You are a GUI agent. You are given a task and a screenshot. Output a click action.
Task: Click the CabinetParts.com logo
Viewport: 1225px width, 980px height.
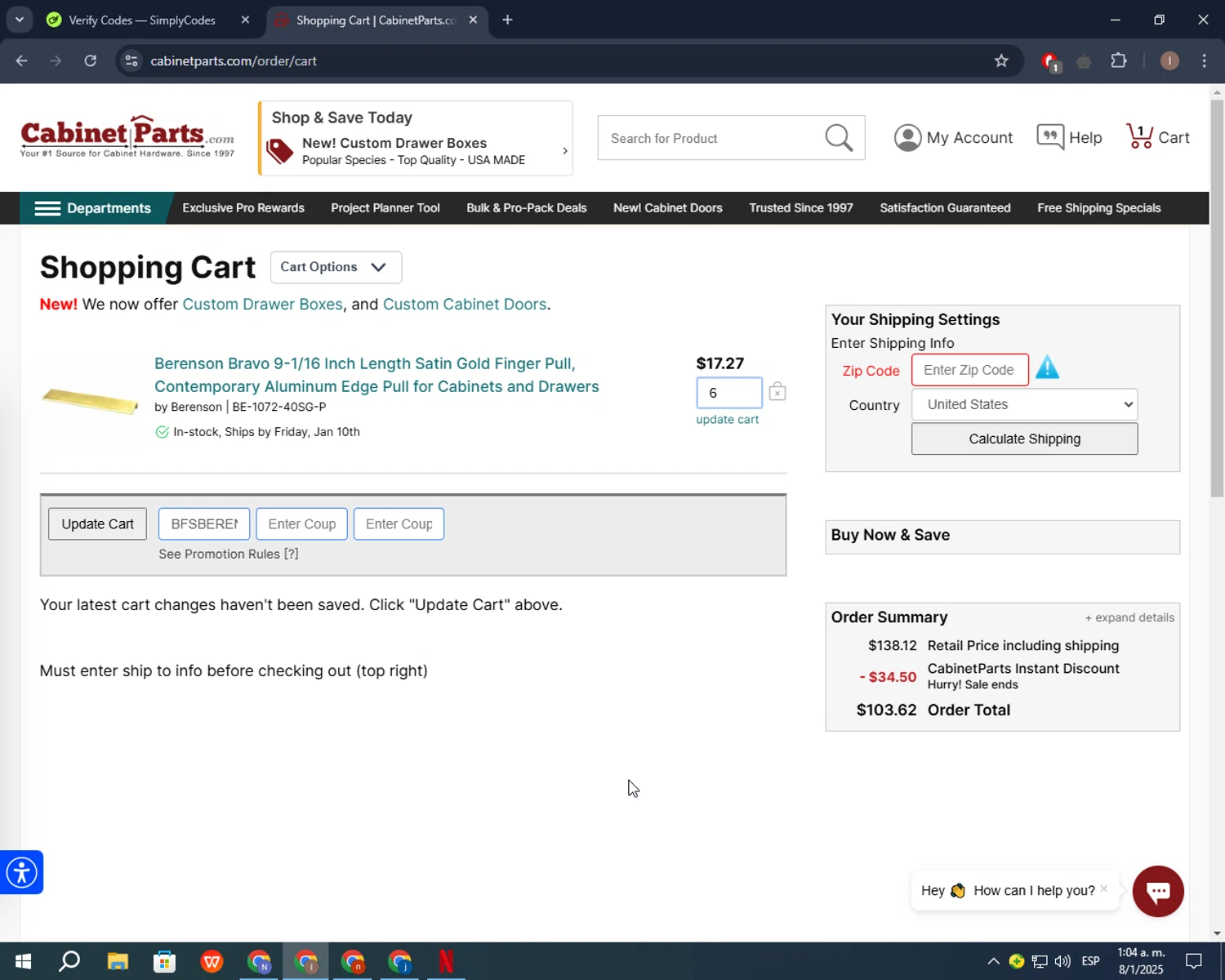click(127, 136)
